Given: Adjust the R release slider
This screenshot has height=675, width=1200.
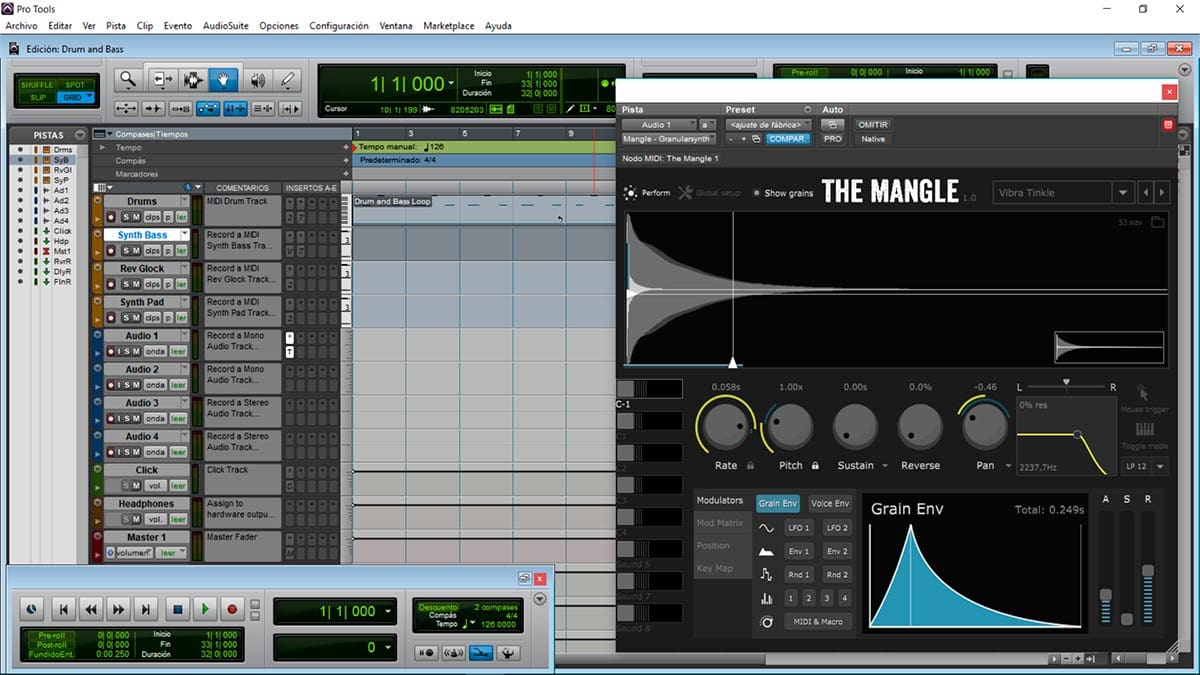Looking at the screenshot, I should [x=1148, y=571].
